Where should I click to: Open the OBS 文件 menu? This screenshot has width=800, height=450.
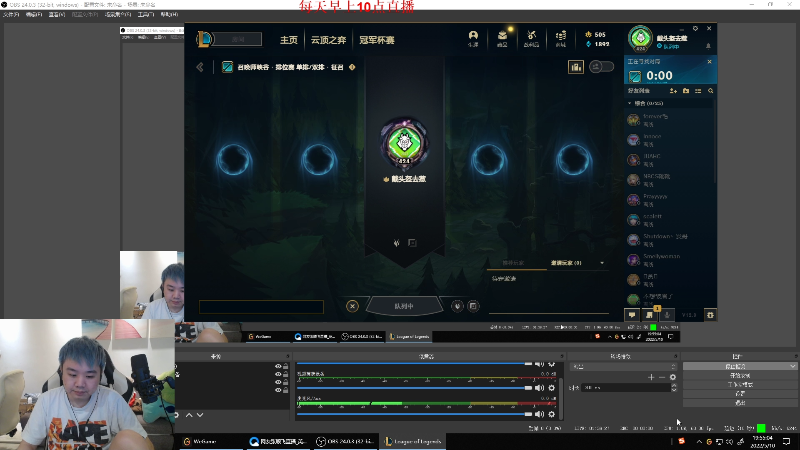click(11, 14)
